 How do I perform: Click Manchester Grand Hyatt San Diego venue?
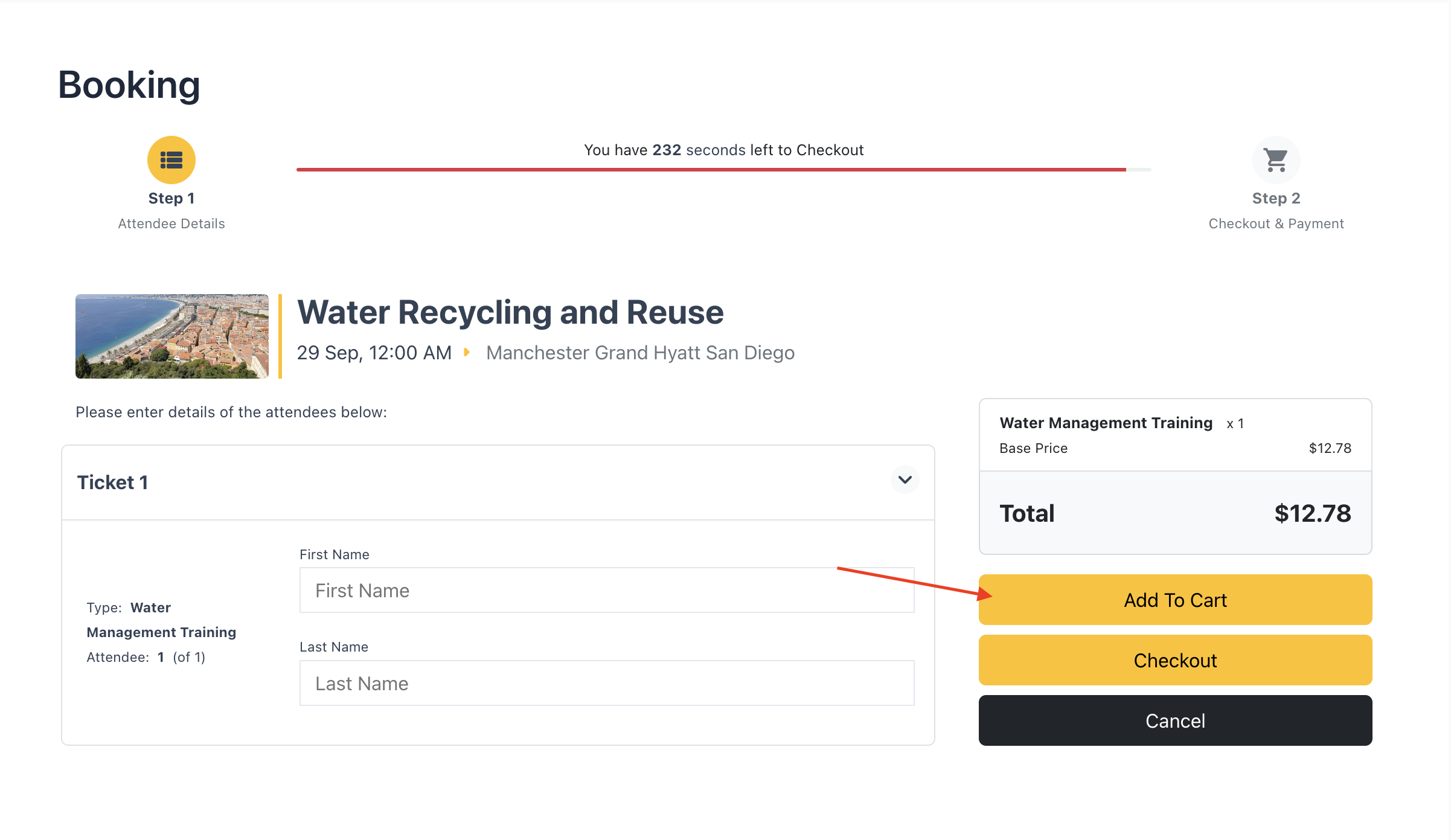pyautogui.click(x=640, y=353)
